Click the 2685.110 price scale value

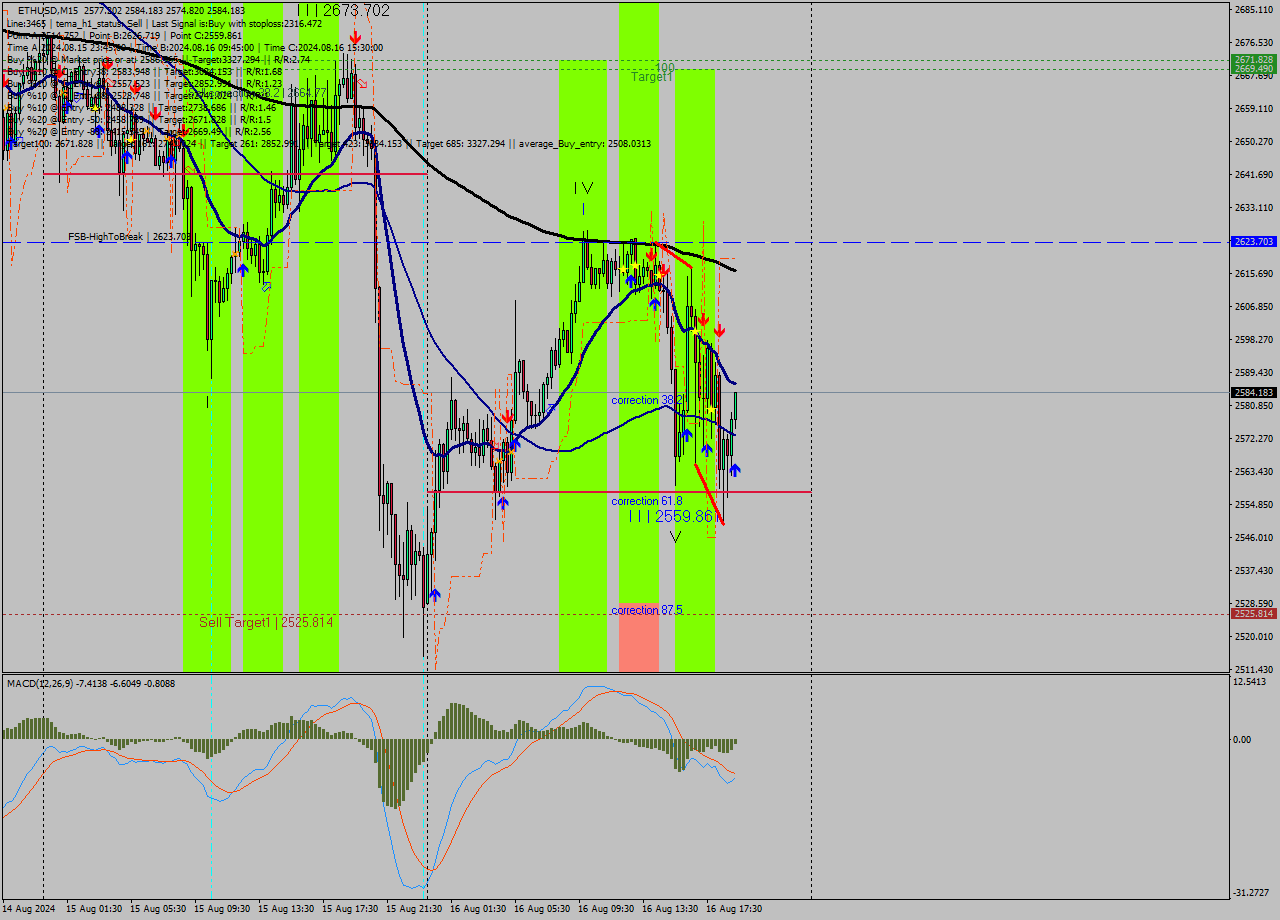pos(1253,10)
